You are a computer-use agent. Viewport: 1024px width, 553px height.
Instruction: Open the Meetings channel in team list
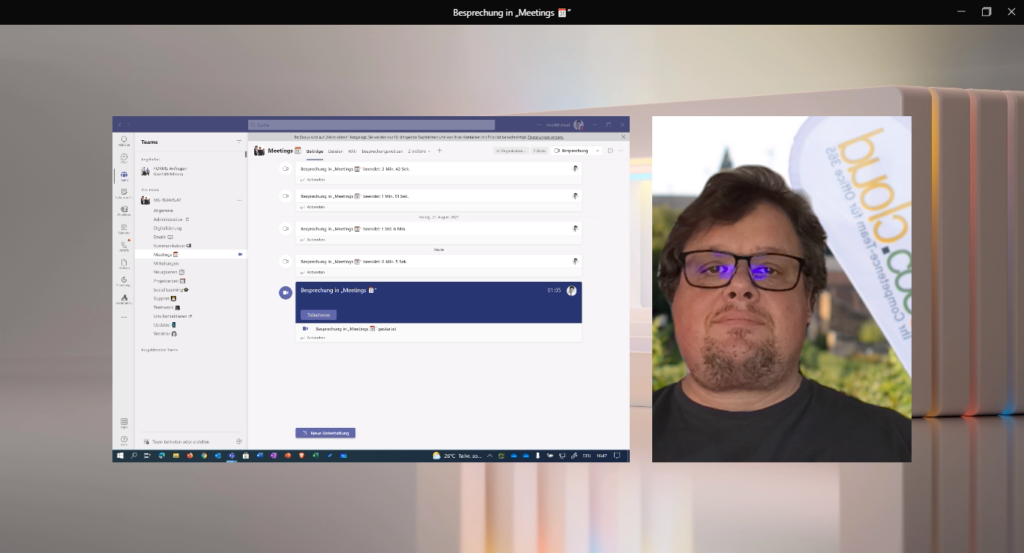click(191, 255)
